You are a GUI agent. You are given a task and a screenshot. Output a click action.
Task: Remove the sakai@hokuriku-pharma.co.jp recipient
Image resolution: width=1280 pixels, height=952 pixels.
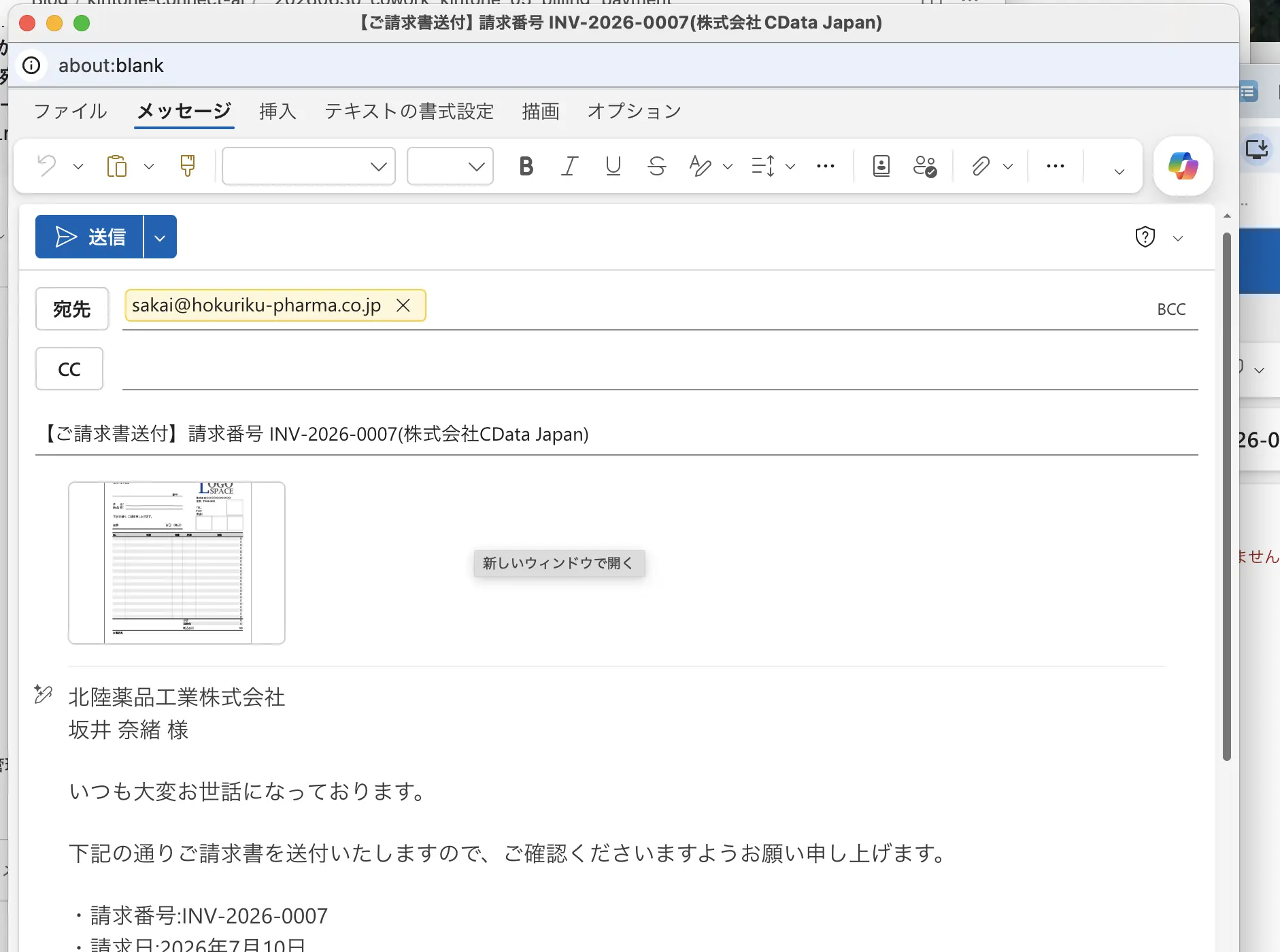tap(403, 305)
